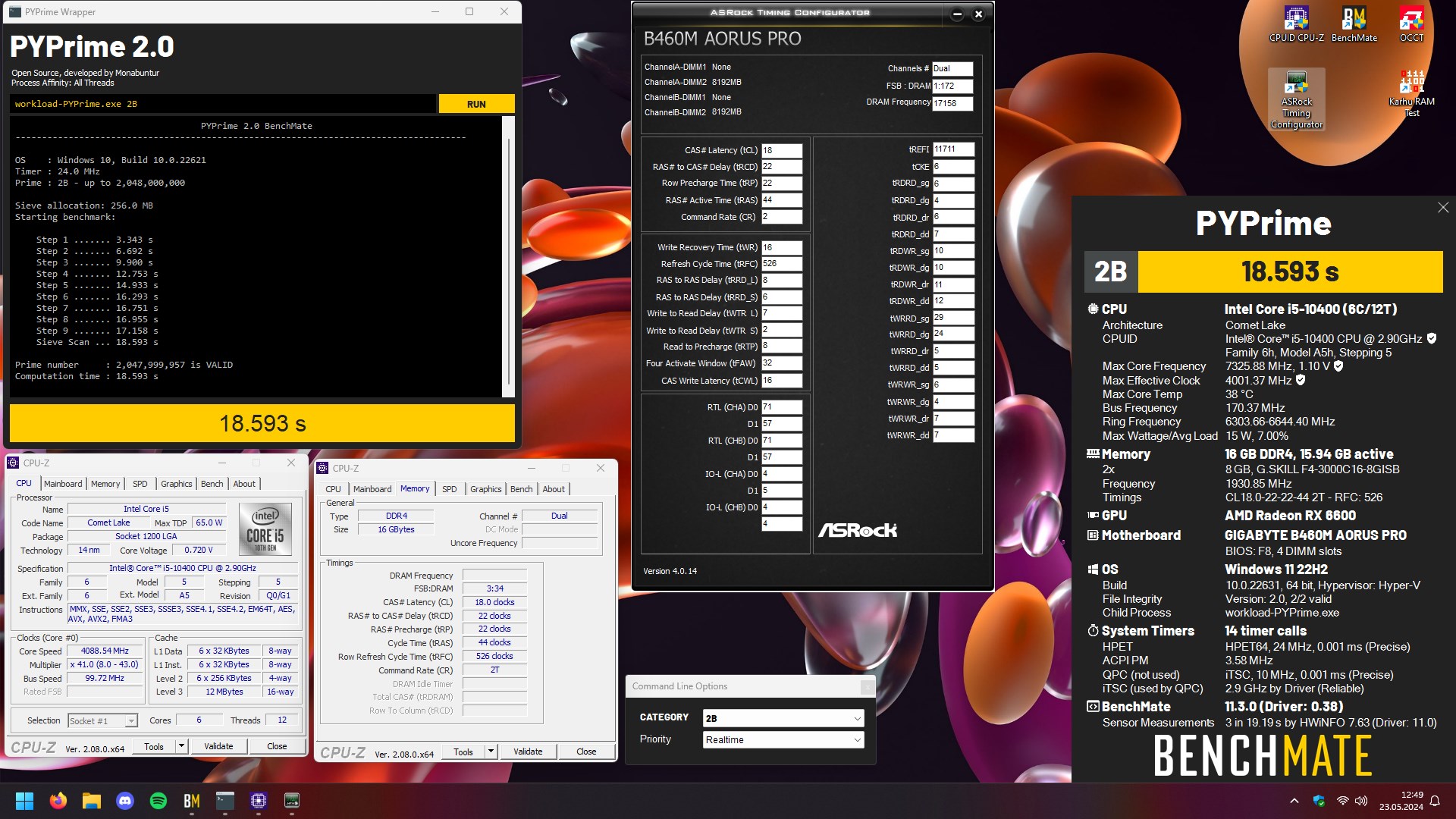Open Tools dropdown arrow in left CPU-Z
This screenshot has width=1456, height=819.
click(181, 746)
